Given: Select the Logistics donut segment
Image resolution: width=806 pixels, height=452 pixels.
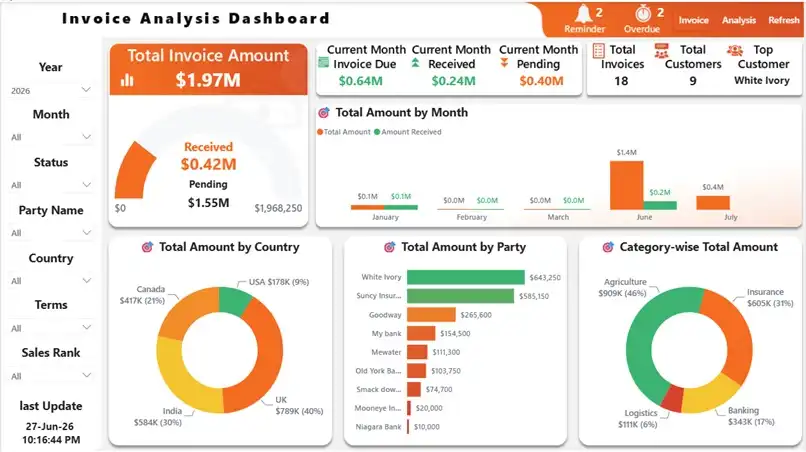Looking at the screenshot, I should (671, 398).
